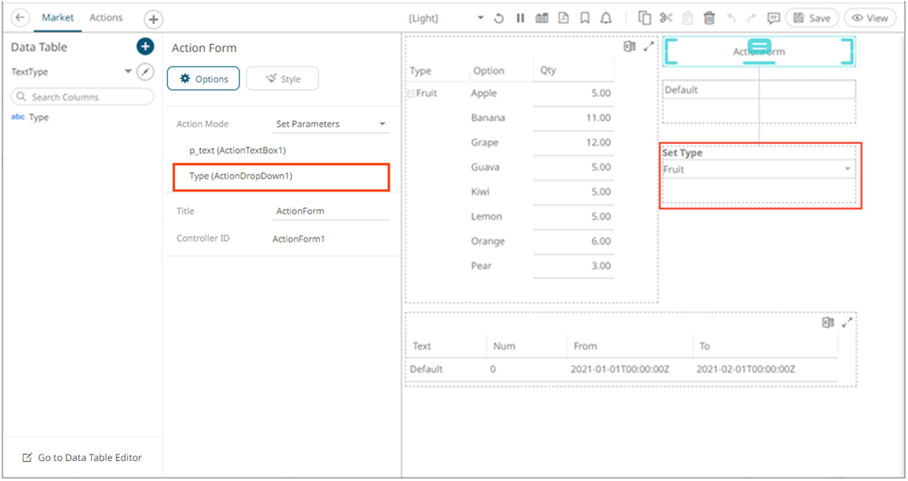
Task: Maximize the fruit table visualization
Action: [x=649, y=46]
